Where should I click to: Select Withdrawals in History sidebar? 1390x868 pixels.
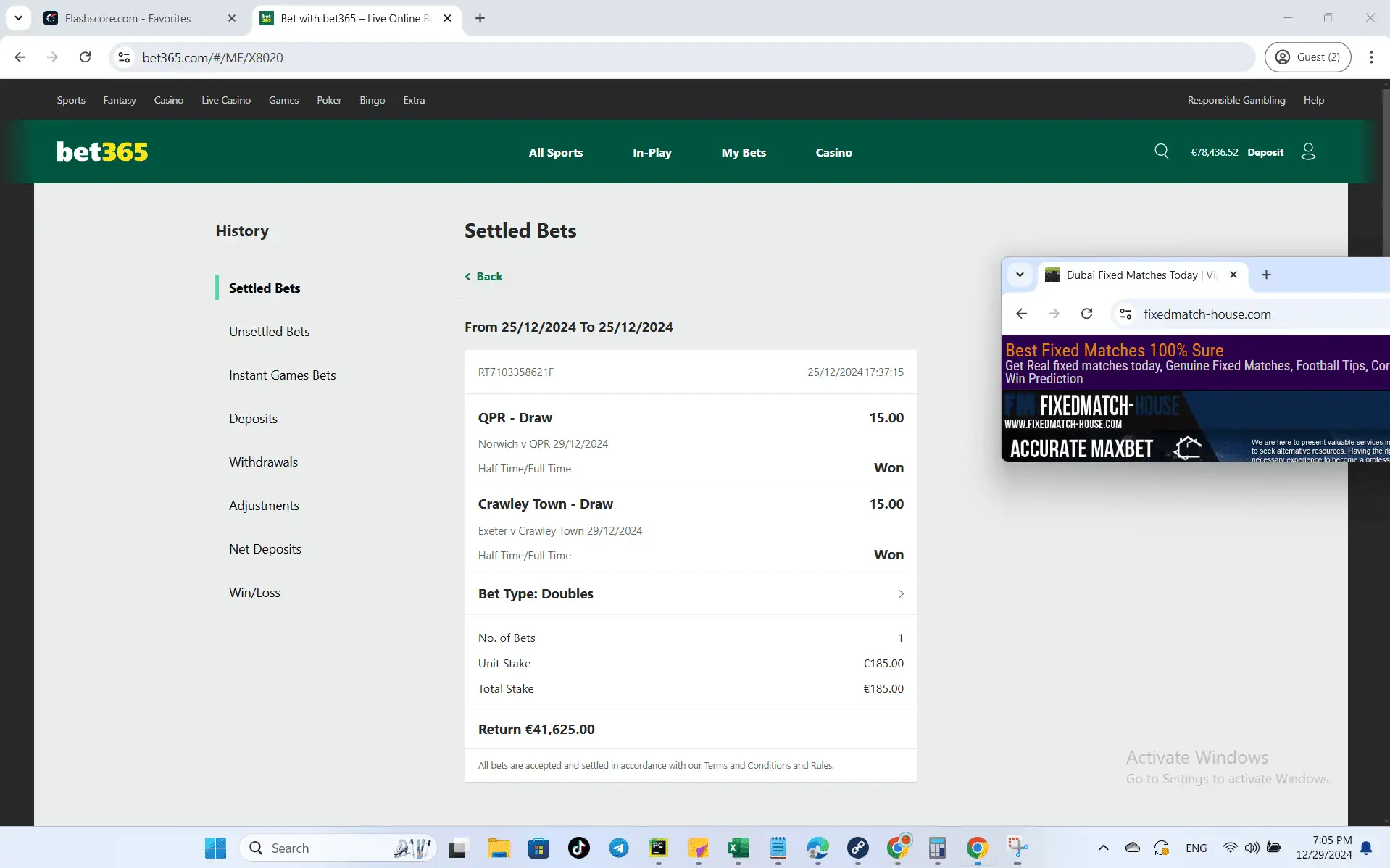click(x=263, y=462)
